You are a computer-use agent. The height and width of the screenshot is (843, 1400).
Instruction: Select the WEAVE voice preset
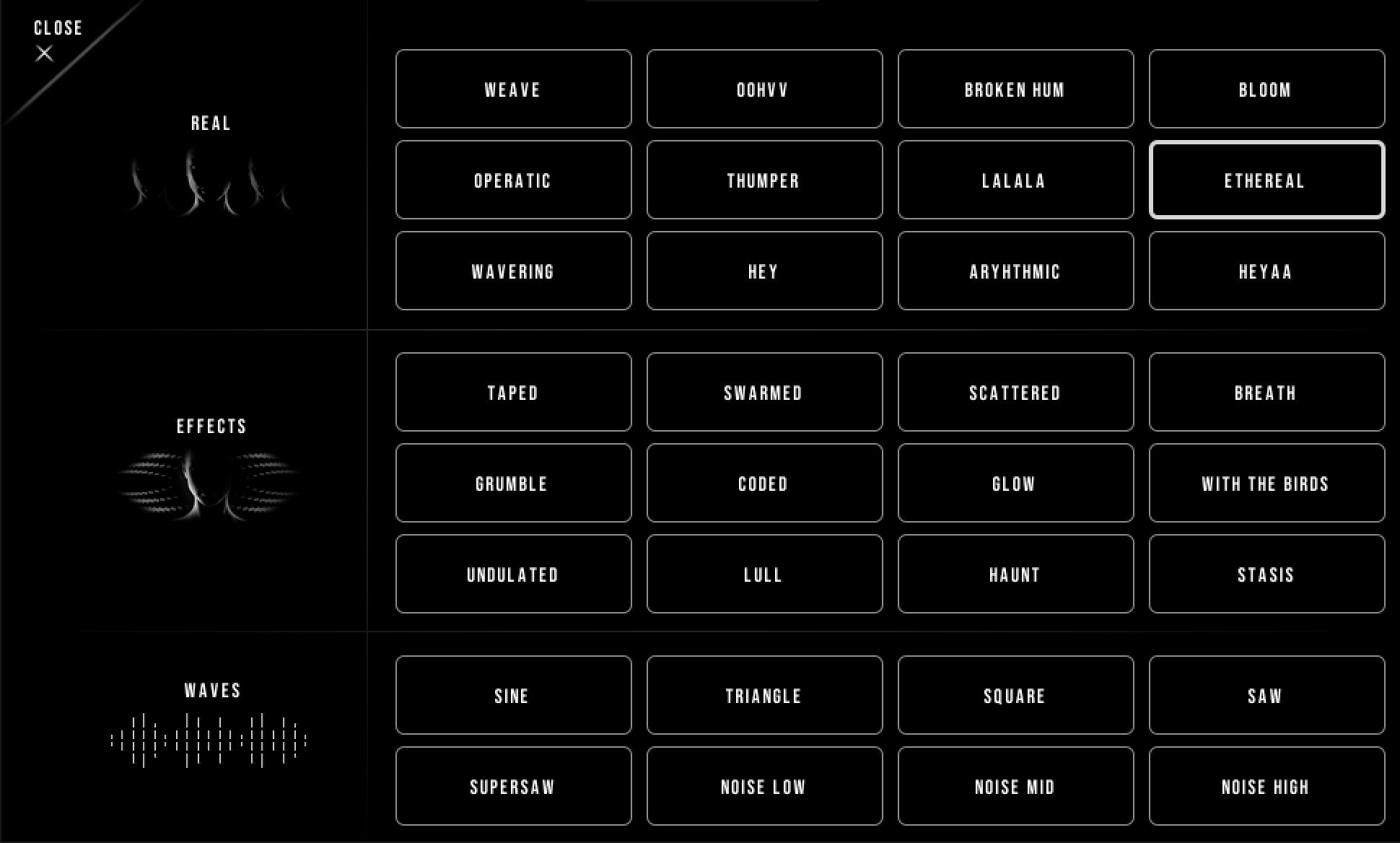[510, 89]
